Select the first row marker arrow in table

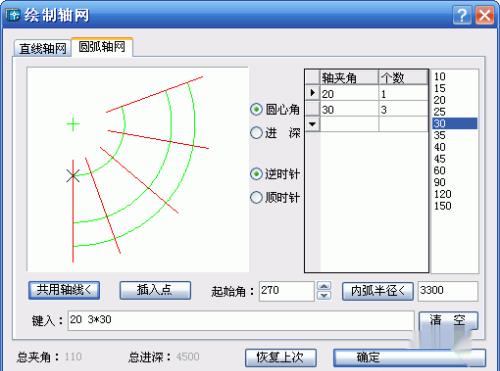[x=312, y=93]
